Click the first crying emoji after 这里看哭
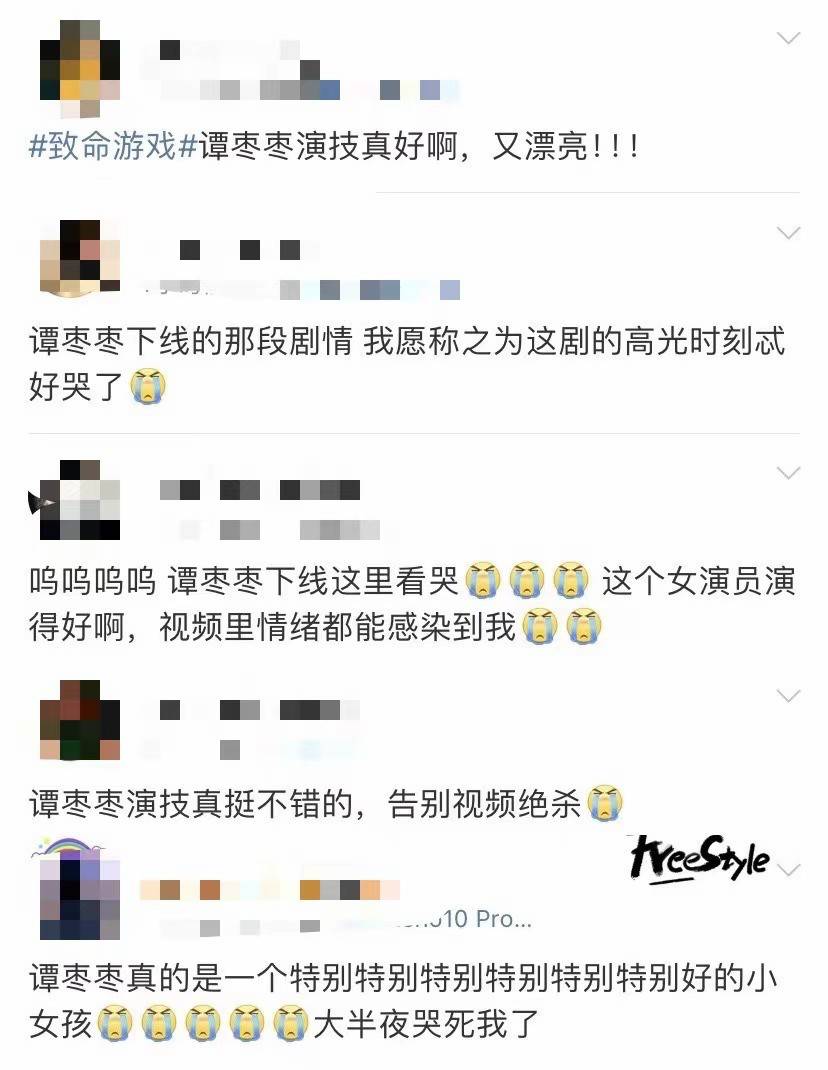 pyautogui.click(x=483, y=580)
